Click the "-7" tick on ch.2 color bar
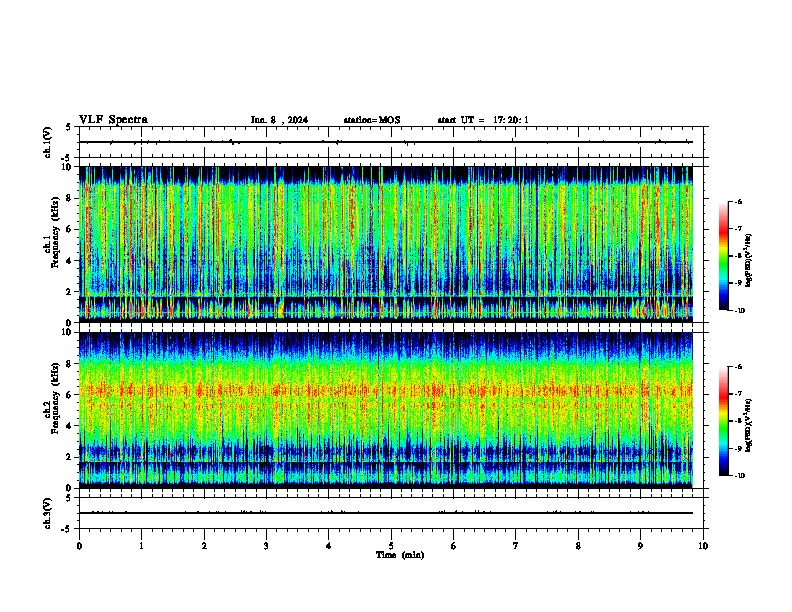The height and width of the screenshot is (612, 792). click(738, 394)
